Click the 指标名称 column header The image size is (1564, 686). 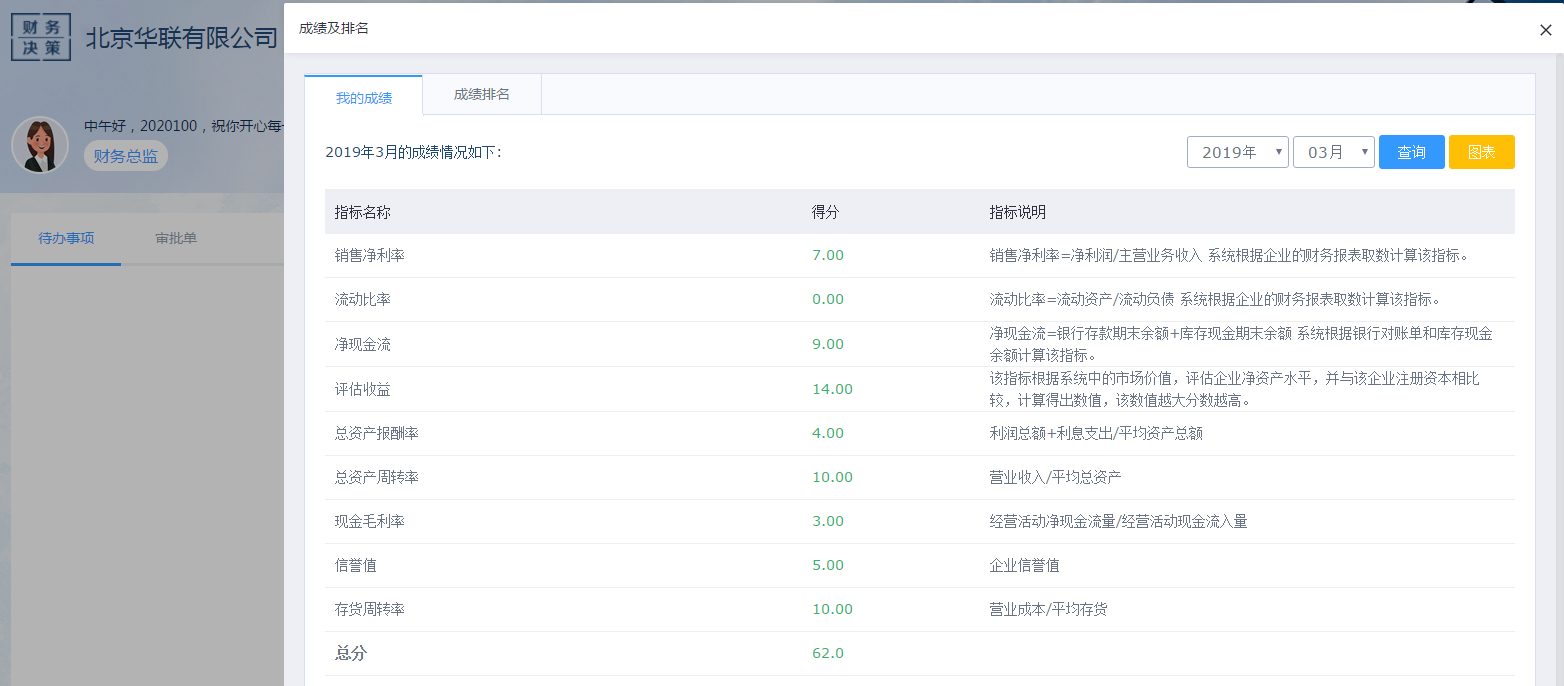(362, 212)
